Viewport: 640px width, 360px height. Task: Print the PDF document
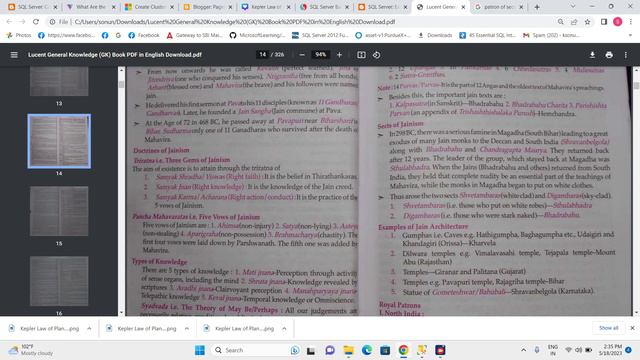609,55
